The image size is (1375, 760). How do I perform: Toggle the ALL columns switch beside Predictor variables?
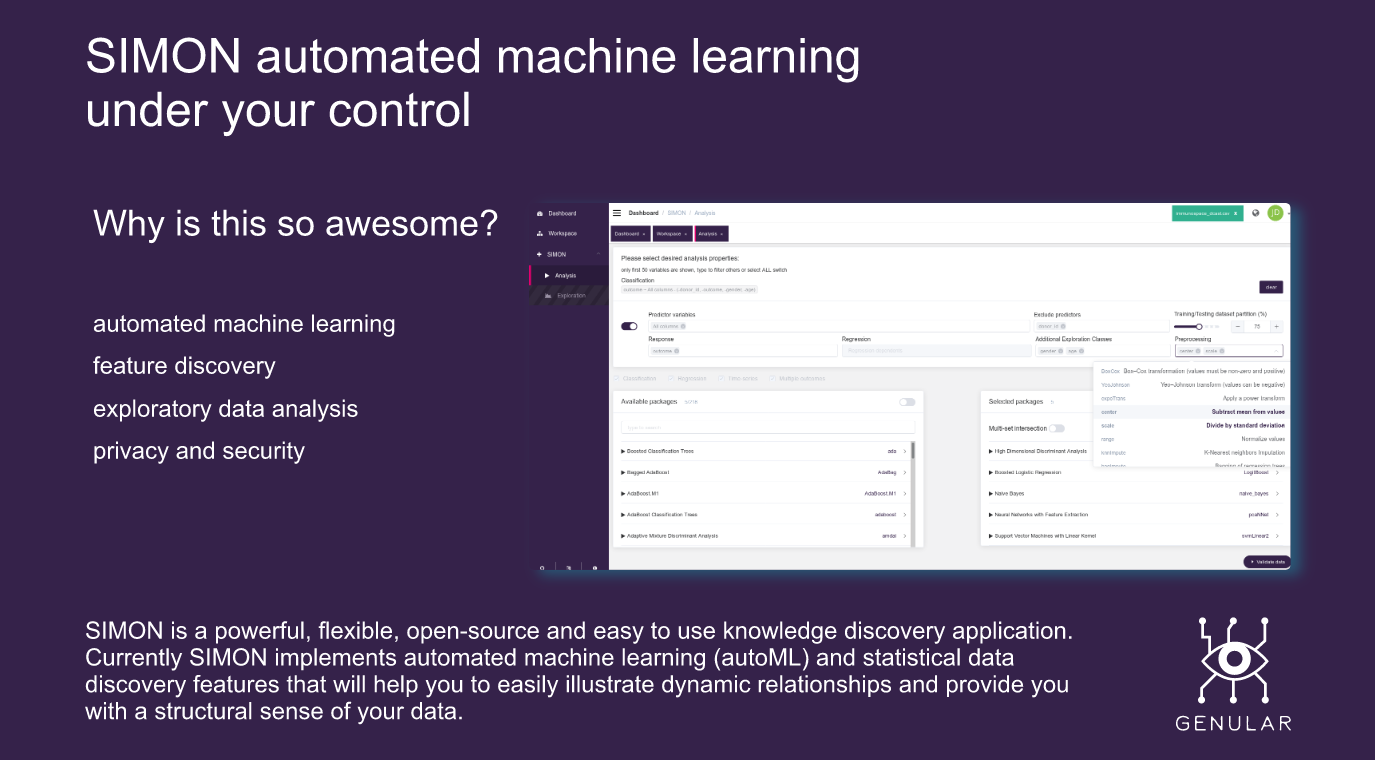629,326
